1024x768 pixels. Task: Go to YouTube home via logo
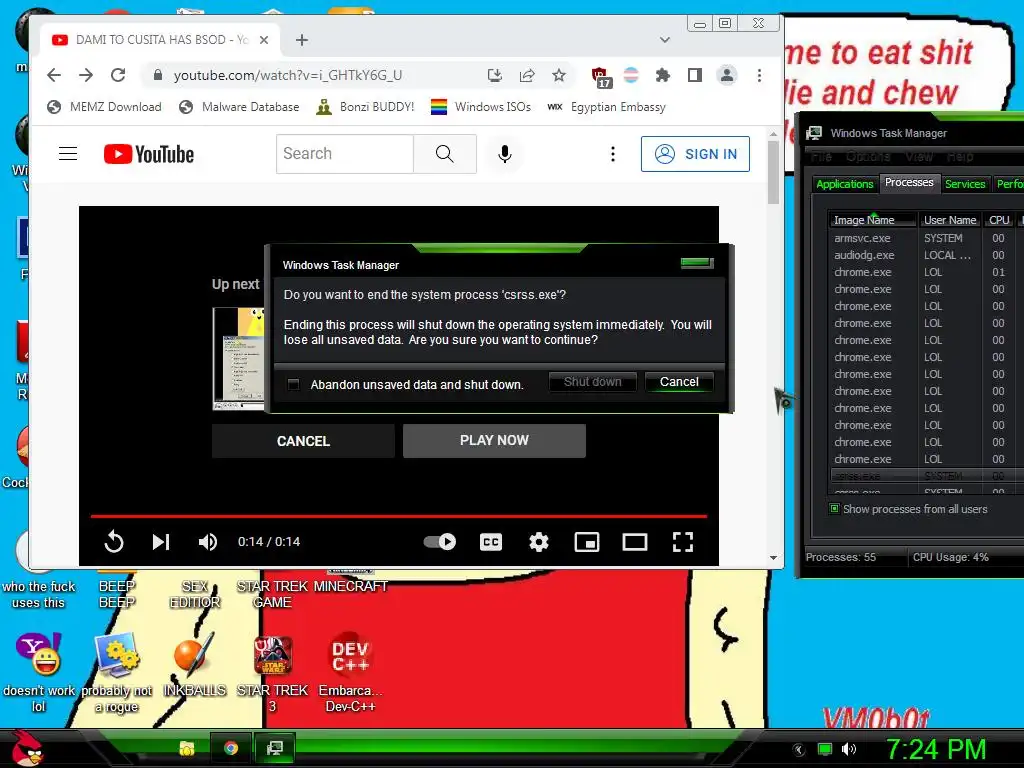pos(149,154)
